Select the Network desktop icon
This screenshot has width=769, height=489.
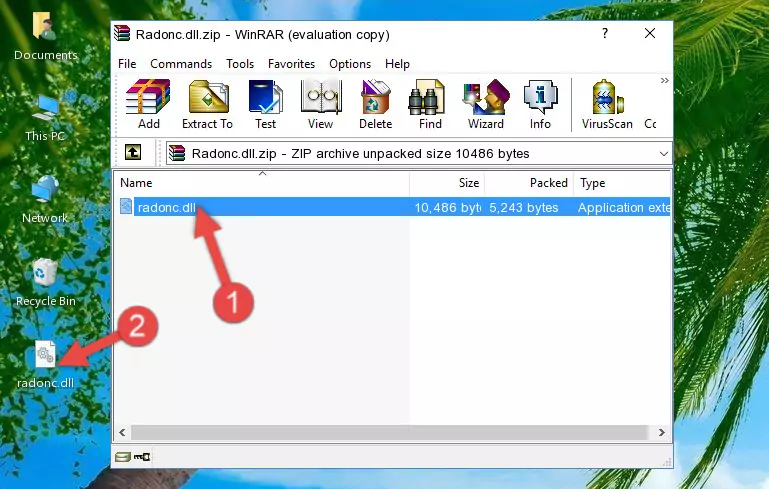tap(45, 200)
